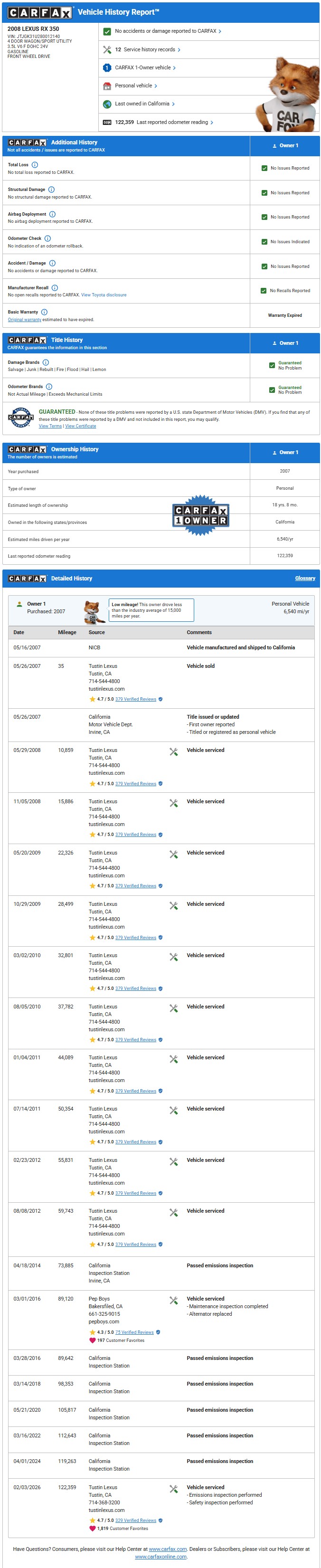Screen dimensions: 321x1568
Task: Click Total Loss No Issues Reported checkmark
Action: (x=264, y=168)
